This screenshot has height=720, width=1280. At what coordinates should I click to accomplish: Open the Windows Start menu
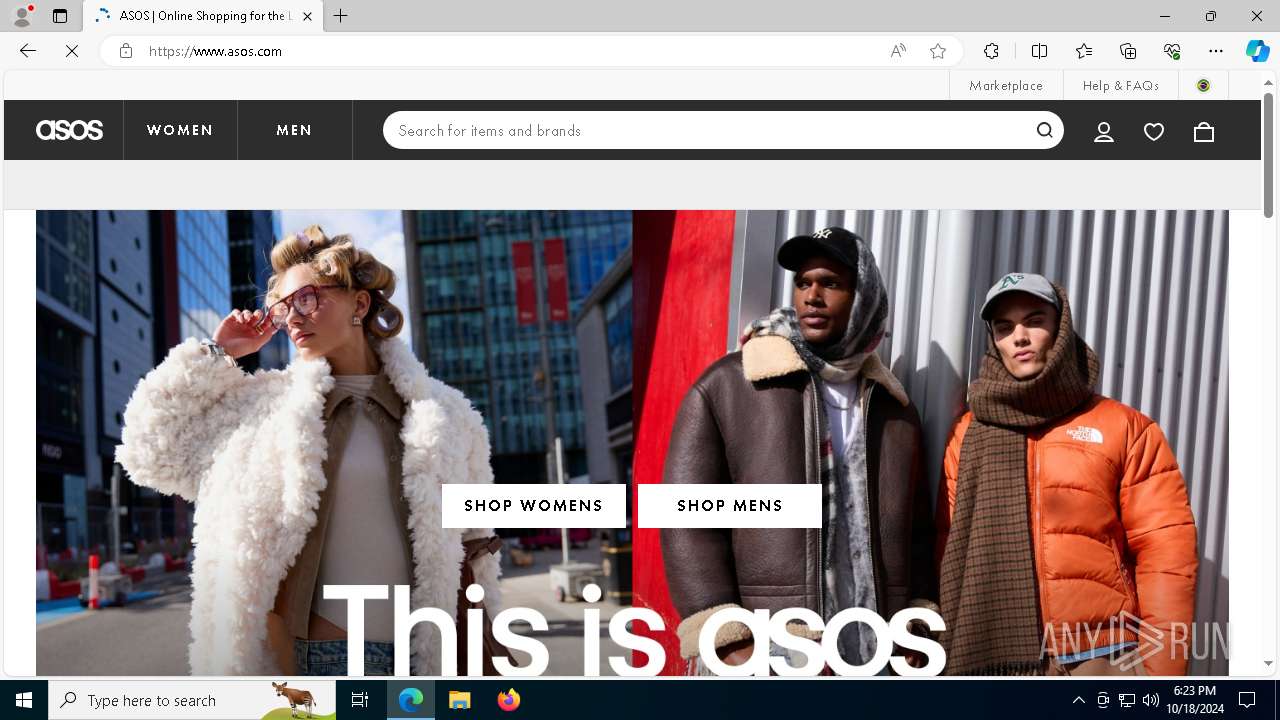click(24, 700)
